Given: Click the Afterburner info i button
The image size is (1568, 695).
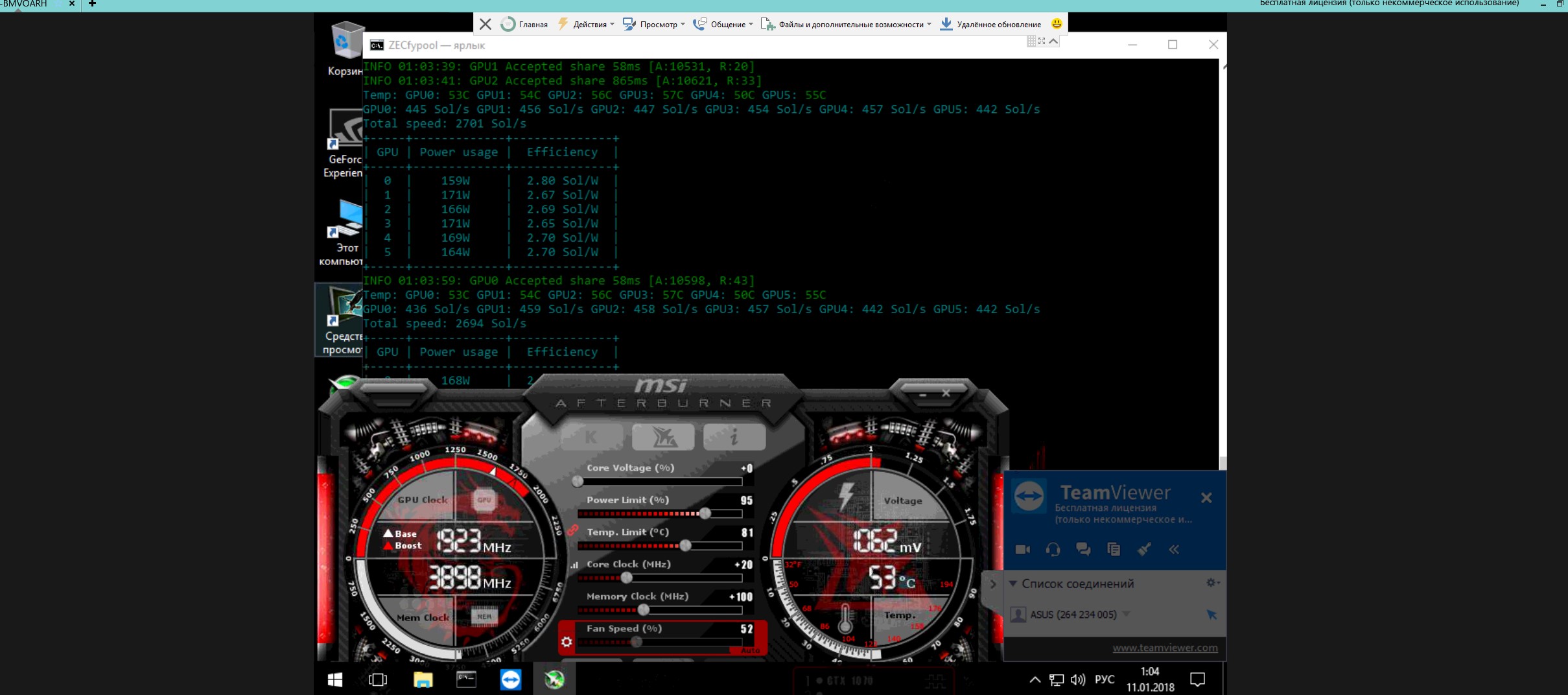Looking at the screenshot, I should (734, 437).
